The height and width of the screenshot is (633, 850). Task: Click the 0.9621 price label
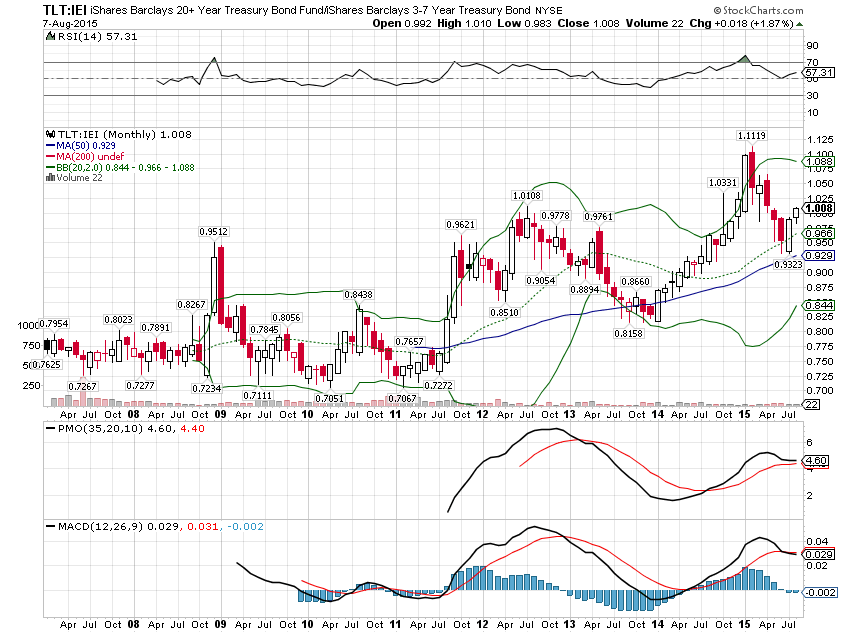click(x=461, y=224)
